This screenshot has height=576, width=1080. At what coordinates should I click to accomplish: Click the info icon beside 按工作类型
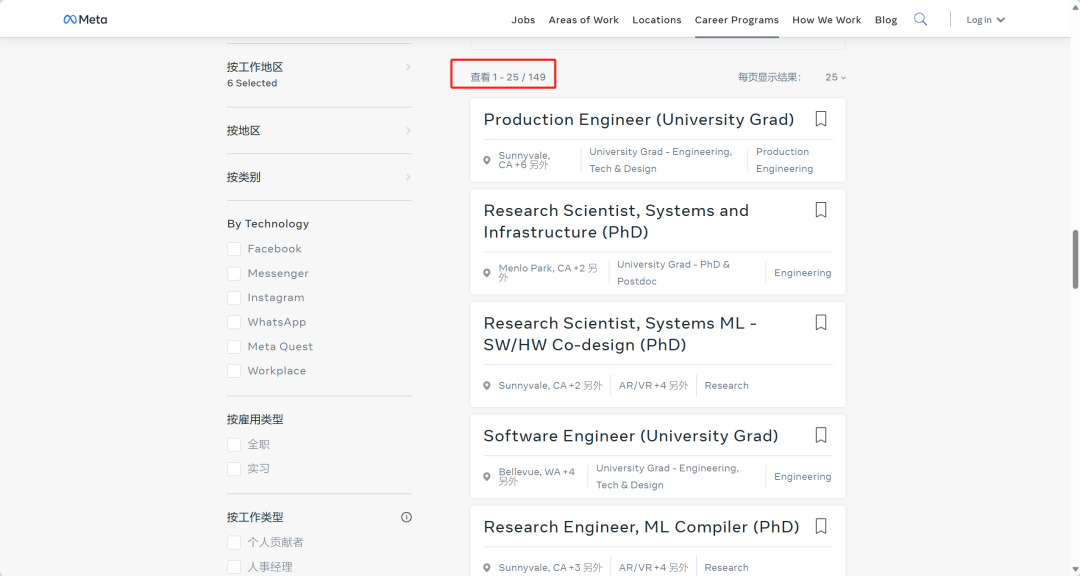click(406, 517)
